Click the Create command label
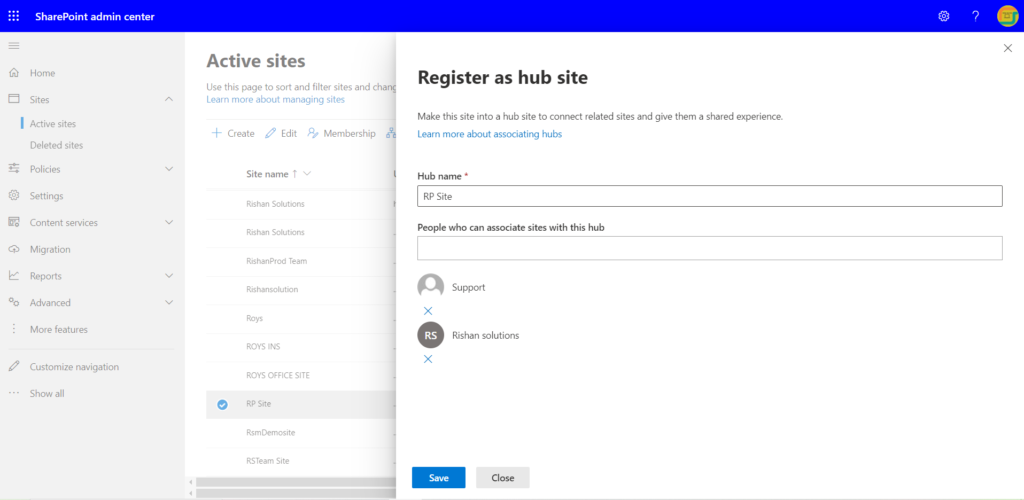 (241, 133)
